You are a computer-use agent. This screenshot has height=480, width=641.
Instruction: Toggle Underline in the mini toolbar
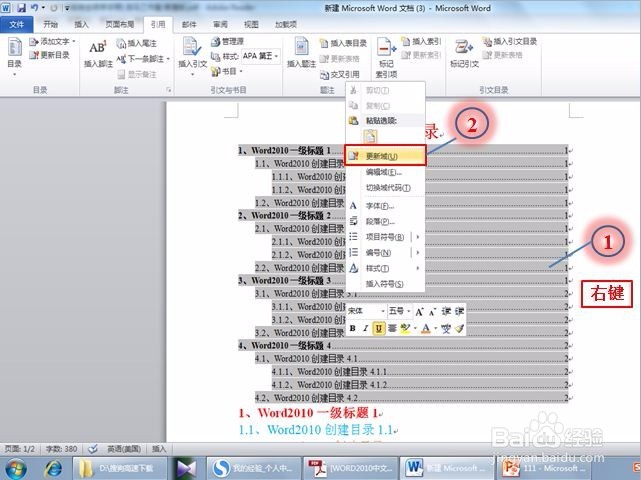[x=379, y=328]
